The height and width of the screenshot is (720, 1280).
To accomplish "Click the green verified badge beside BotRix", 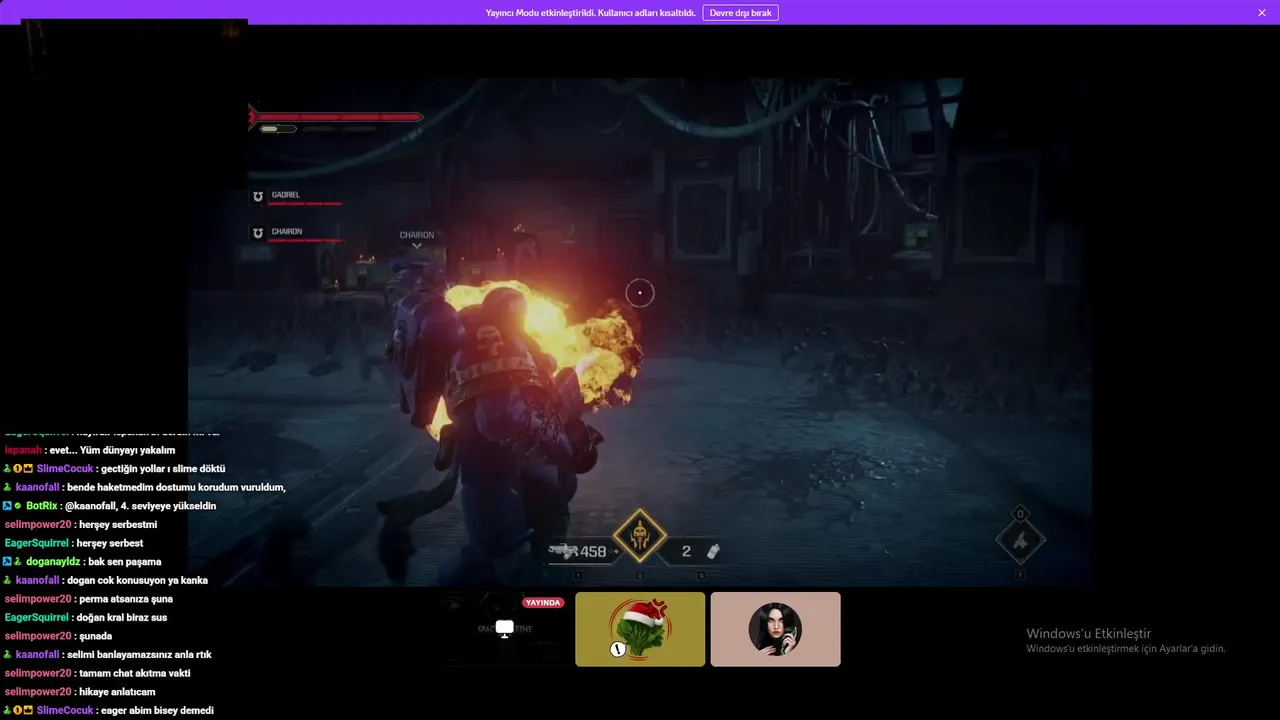I will pyautogui.click(x=18, y=506).
